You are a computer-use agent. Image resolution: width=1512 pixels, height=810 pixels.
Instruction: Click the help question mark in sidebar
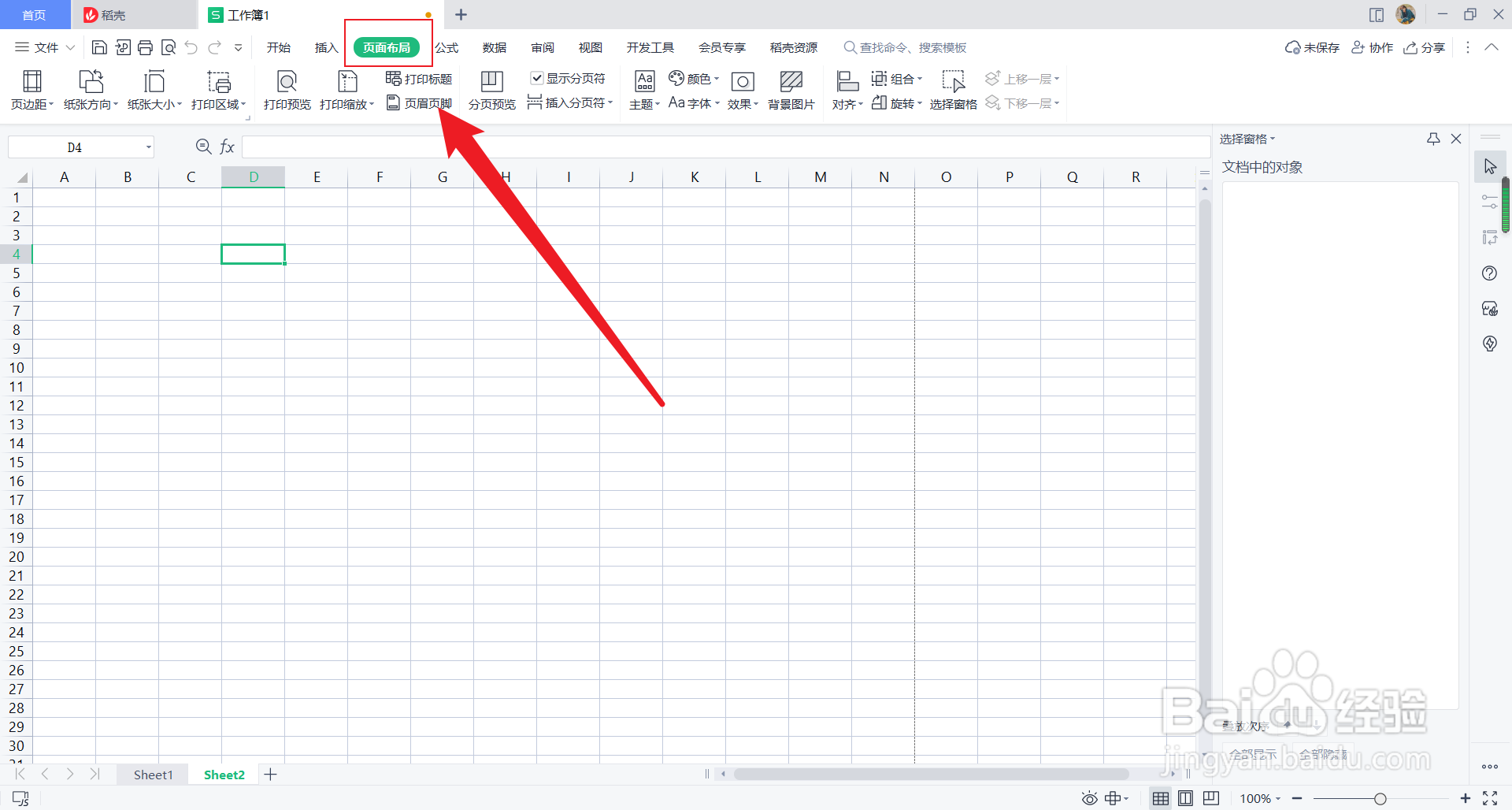coord(1489,273)
